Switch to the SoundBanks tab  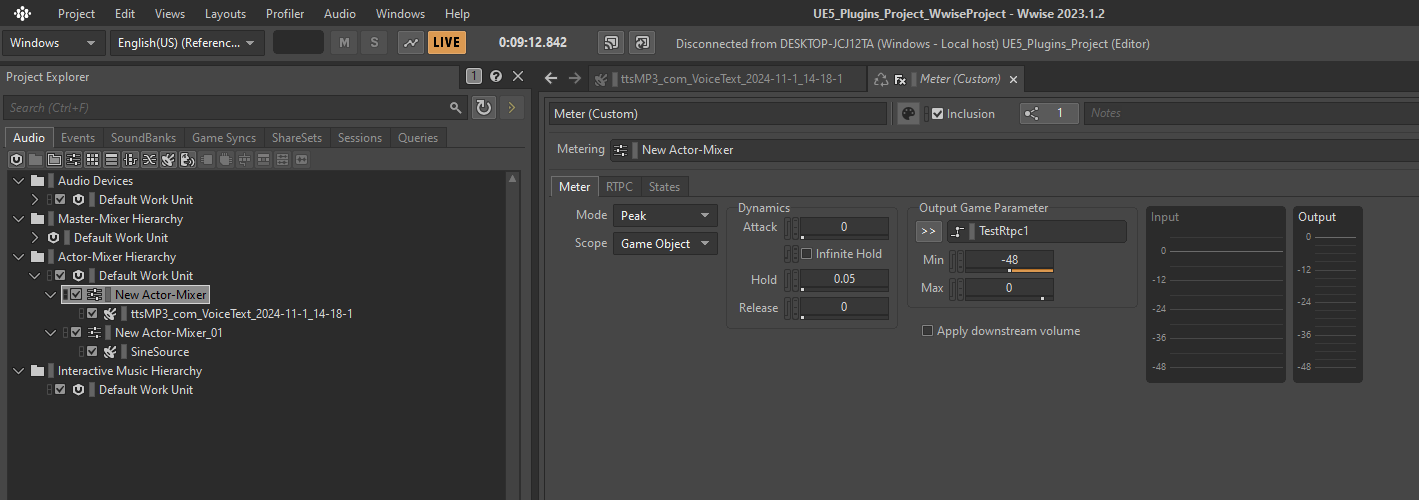143,138
